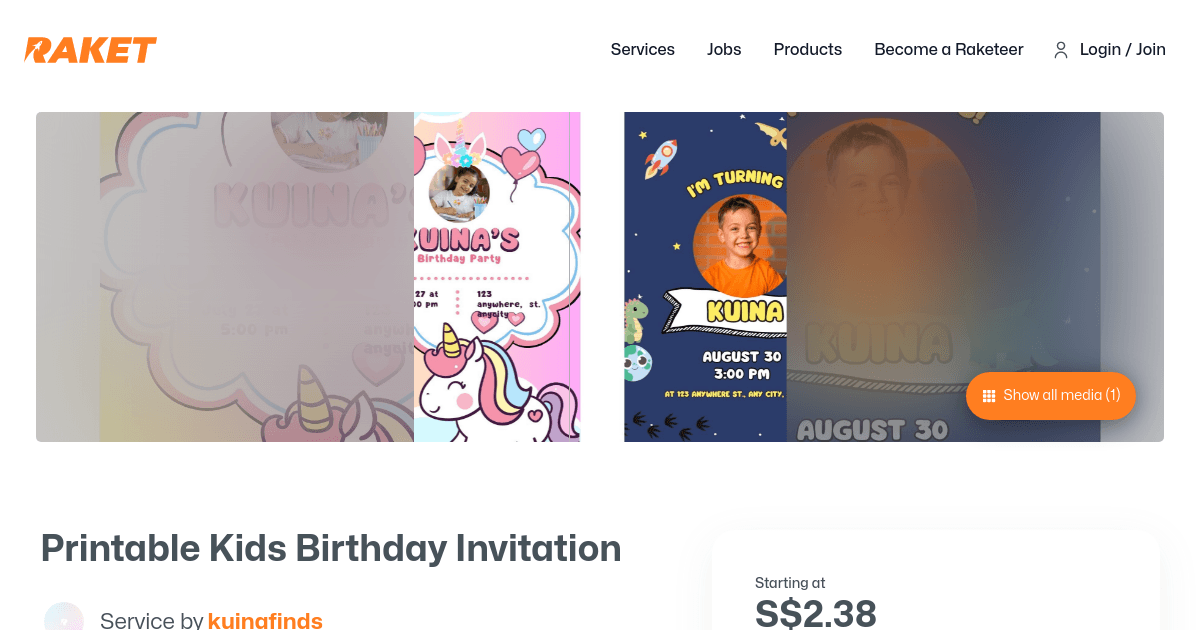Click the user profile icon beside Login

tap(1061, 50)
